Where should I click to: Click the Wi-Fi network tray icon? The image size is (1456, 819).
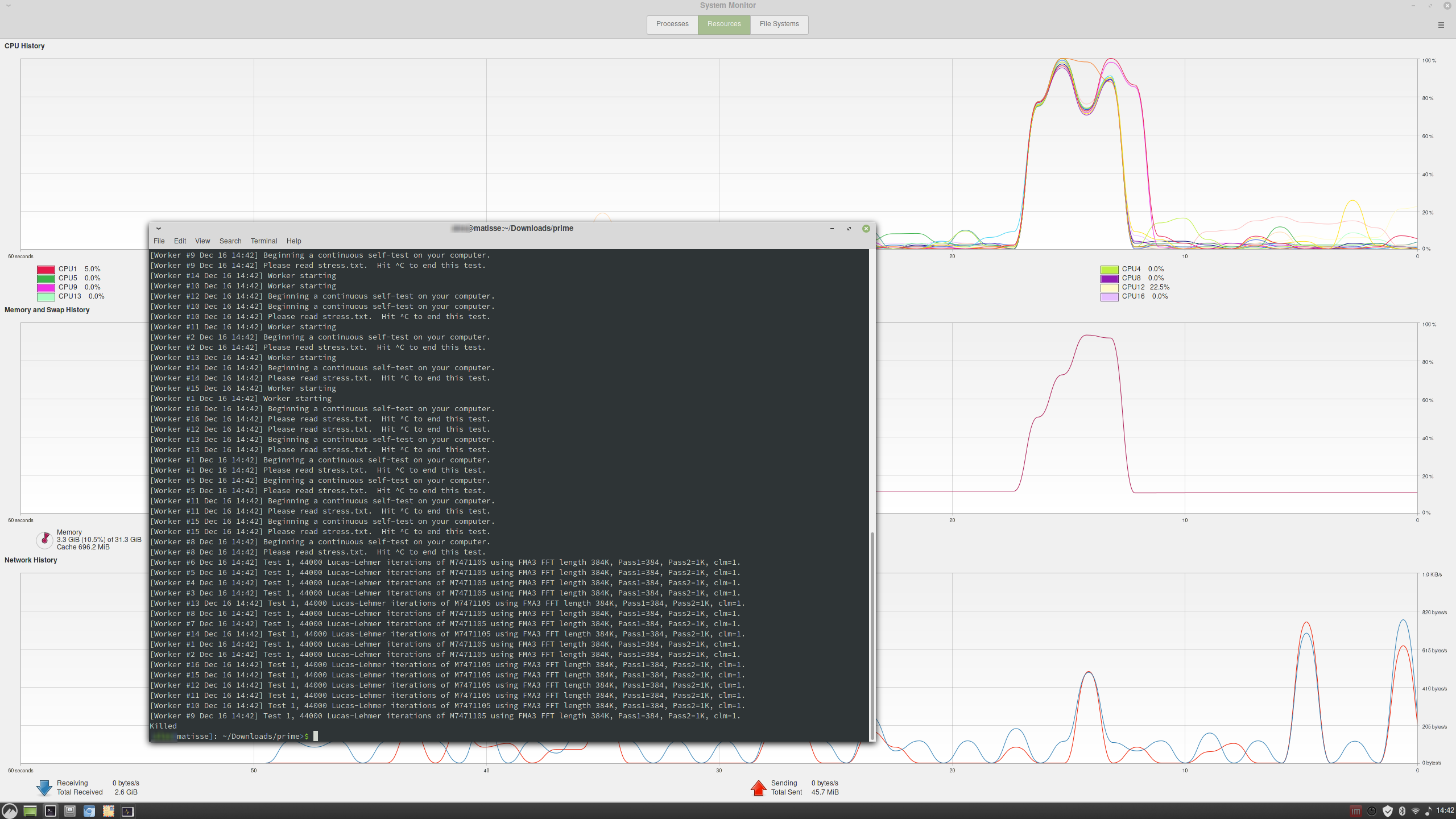[x=1416, y=811]
